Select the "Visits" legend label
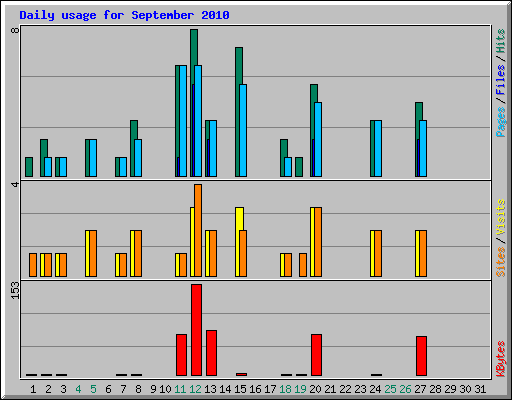Viewport: 512px width, 400px height. point(500,217)
